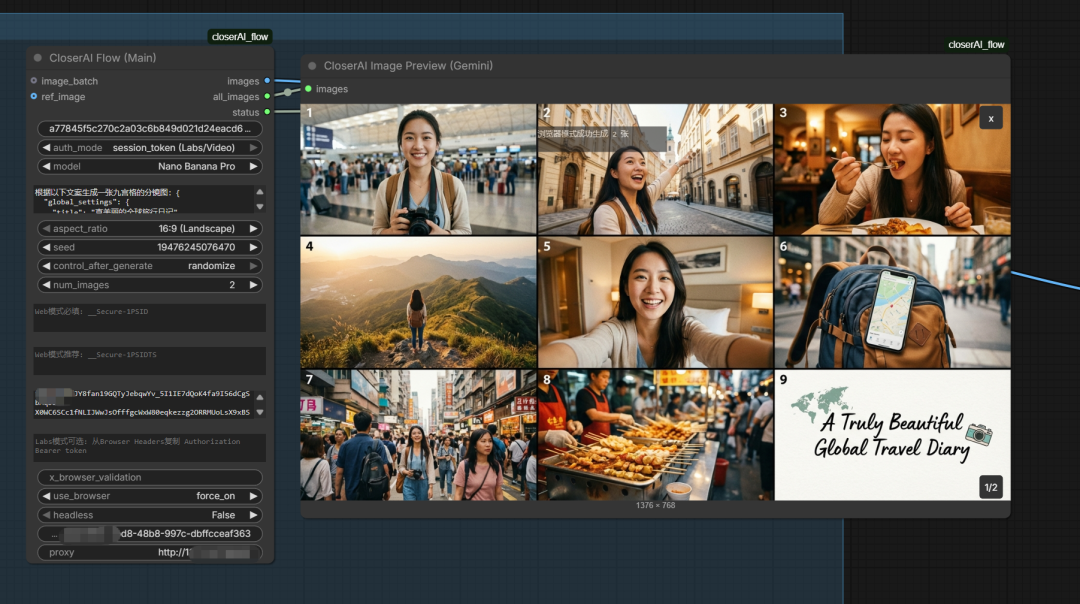Switch auth_mode to previous option

pyautogui.click(x=45, y=147)
